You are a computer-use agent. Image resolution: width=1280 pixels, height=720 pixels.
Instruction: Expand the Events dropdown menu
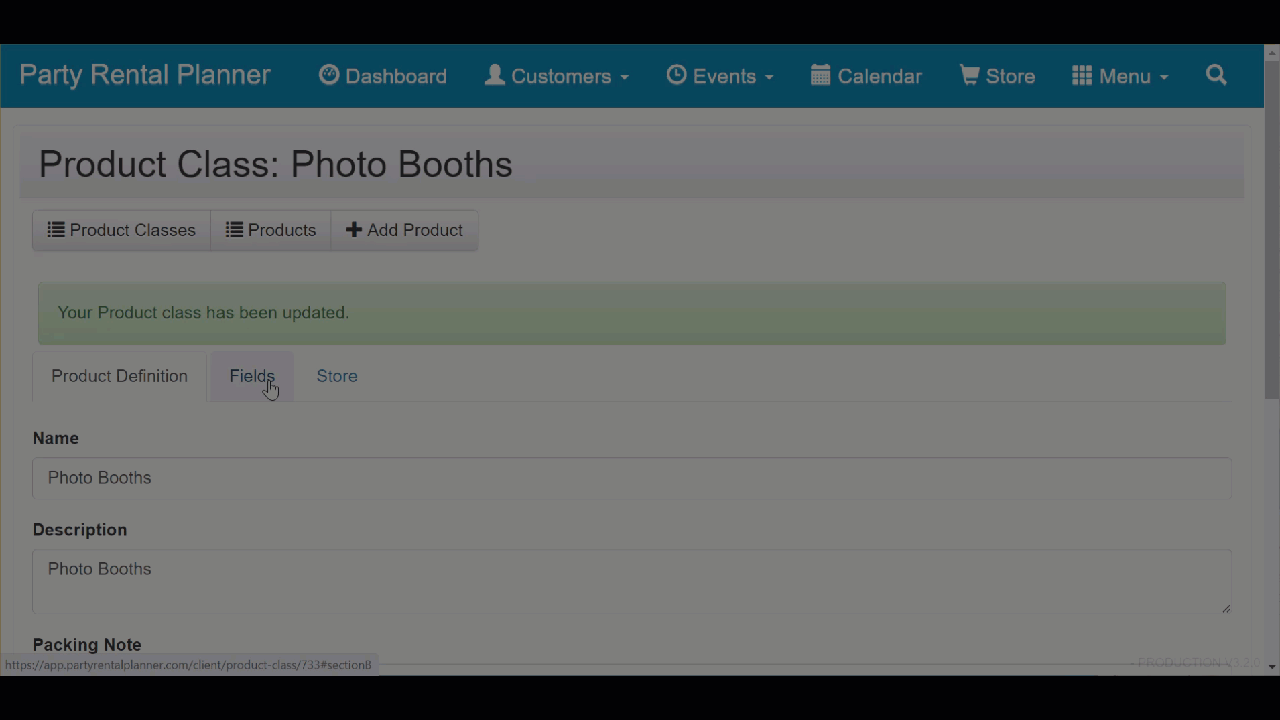[x=720, y=76]
